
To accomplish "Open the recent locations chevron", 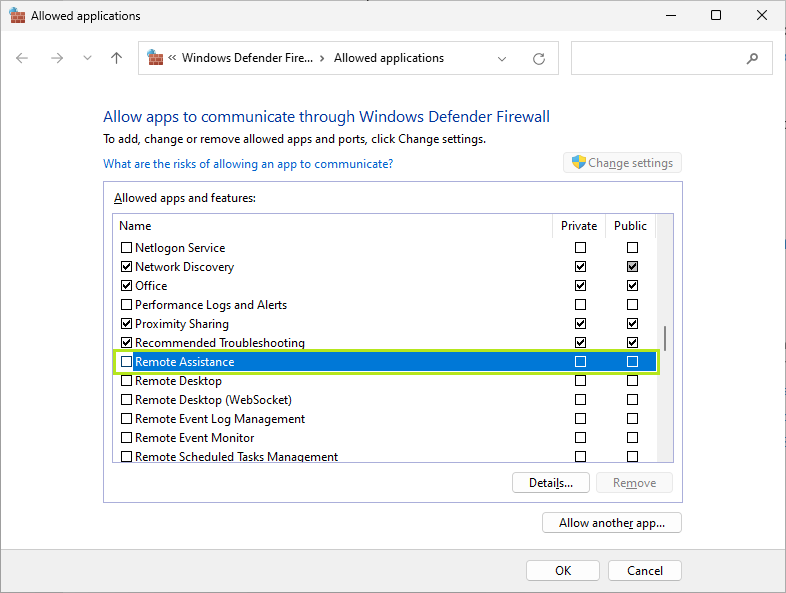I will tap(87, 58).
